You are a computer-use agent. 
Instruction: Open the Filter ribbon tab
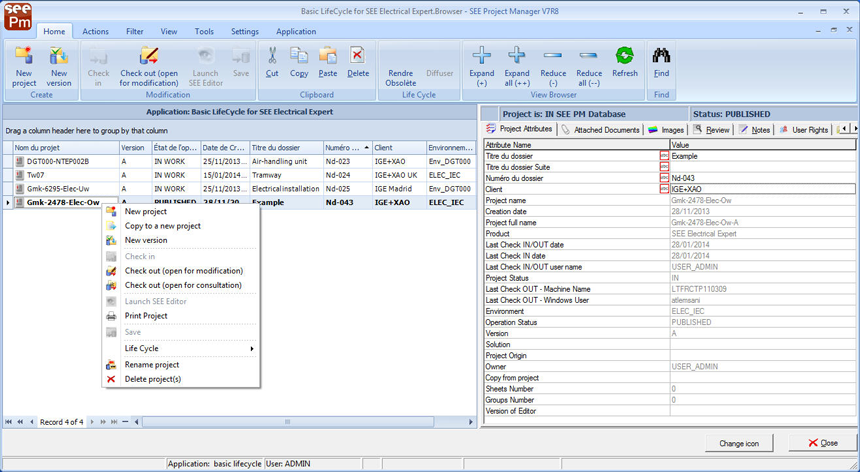135,31
